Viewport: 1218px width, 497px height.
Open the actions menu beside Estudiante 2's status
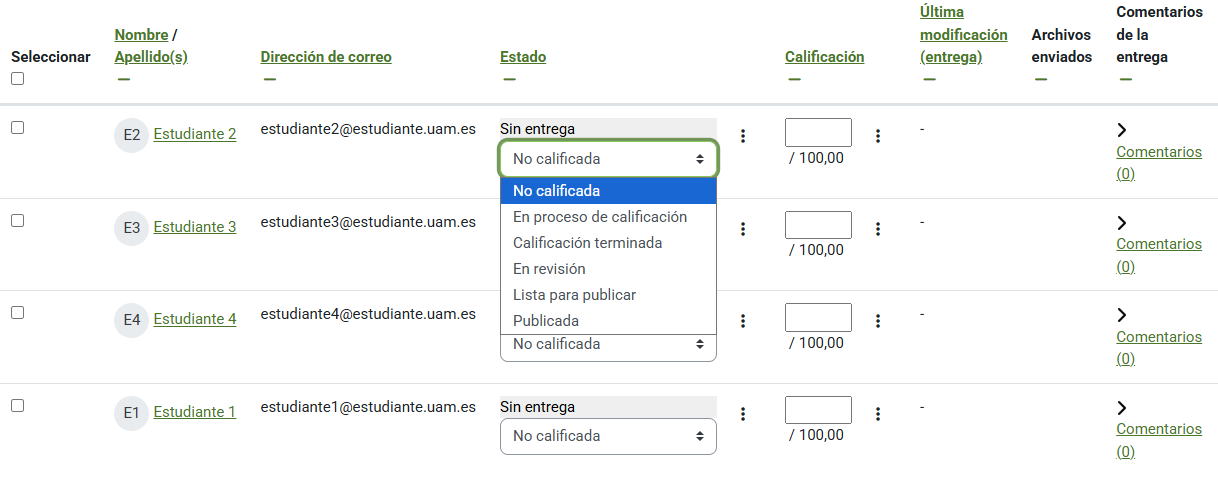coord(742,136)
